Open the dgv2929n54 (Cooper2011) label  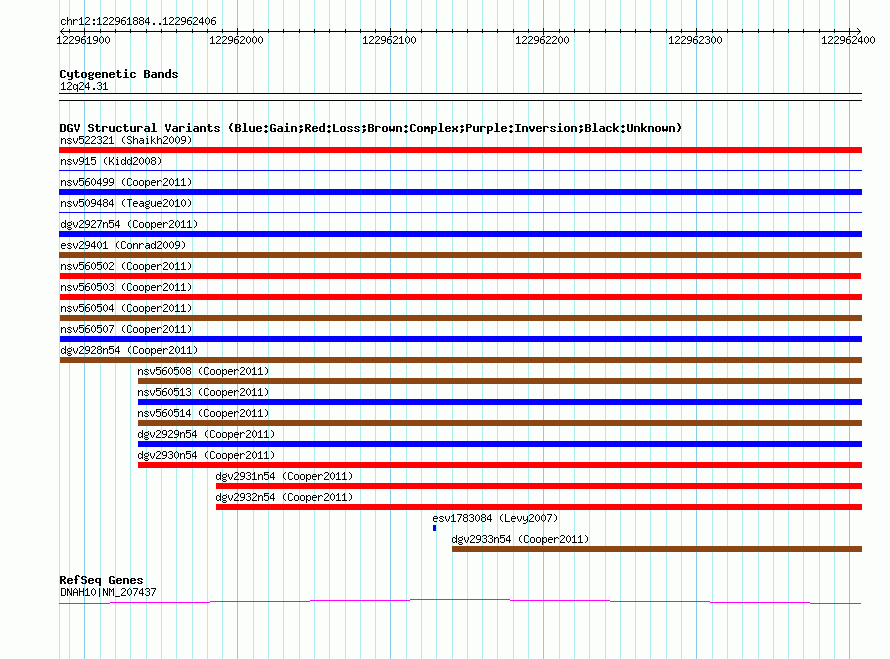point(206,434)
